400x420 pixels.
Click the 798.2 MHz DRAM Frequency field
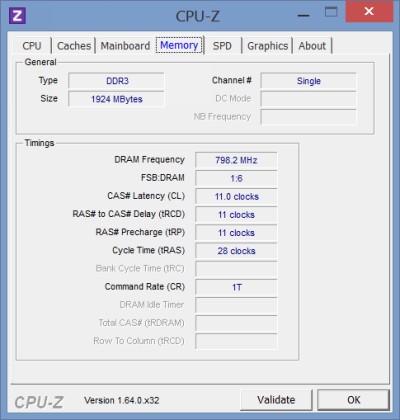[236, 160]
